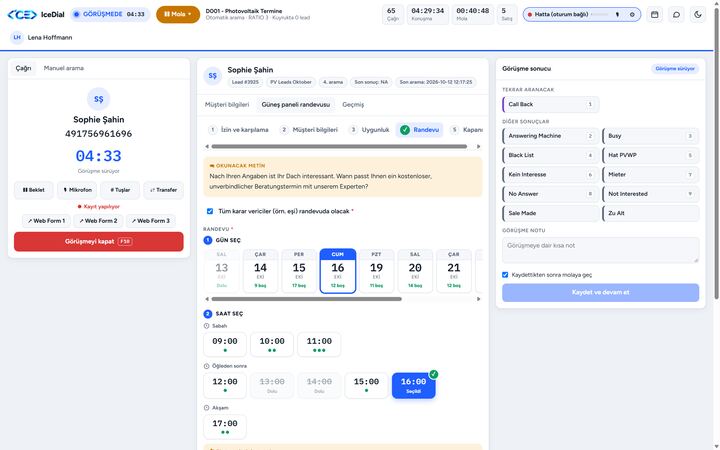The height and width of the screenshot is (450, 720).
Task: Open the Tuşlar keypad
Action: coord(120,190)
